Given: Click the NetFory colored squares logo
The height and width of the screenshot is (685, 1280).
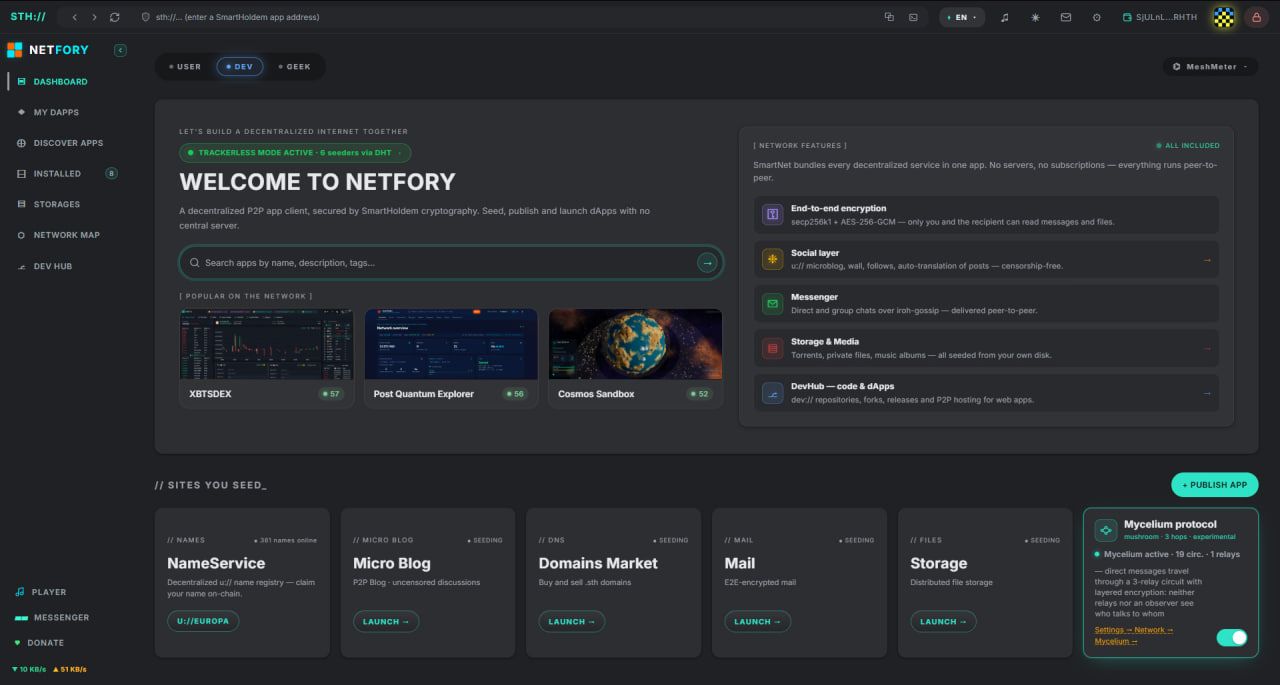Looking at the screenshot, I should [x=14, y=50].
